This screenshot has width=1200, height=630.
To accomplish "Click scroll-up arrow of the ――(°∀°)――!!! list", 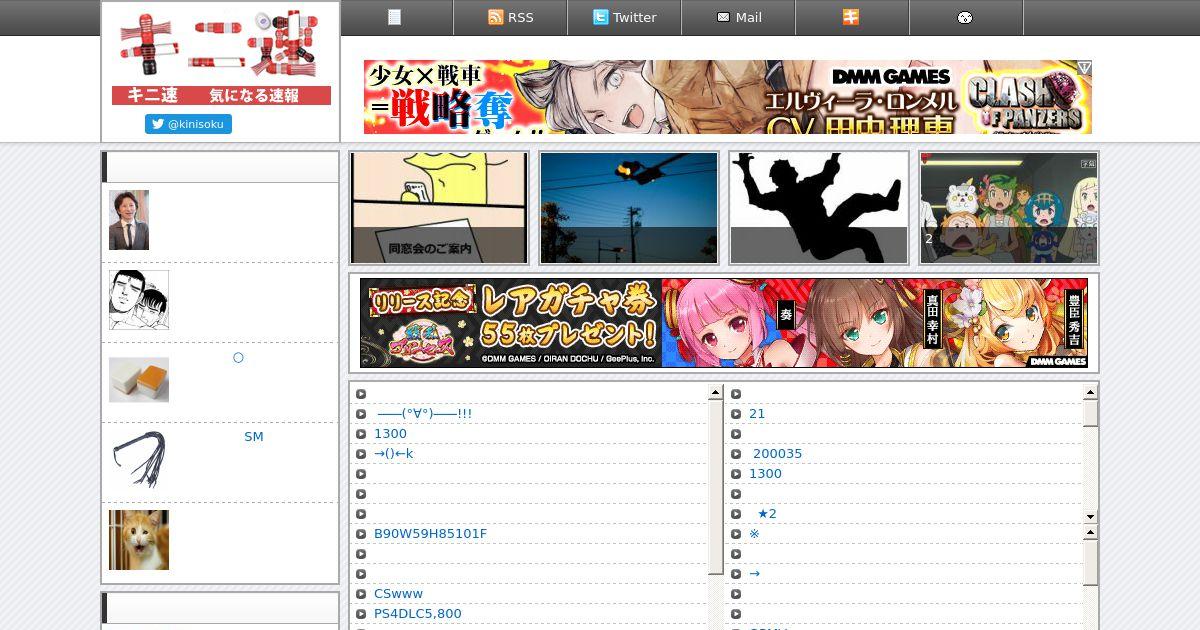I will tap(715, 392).
